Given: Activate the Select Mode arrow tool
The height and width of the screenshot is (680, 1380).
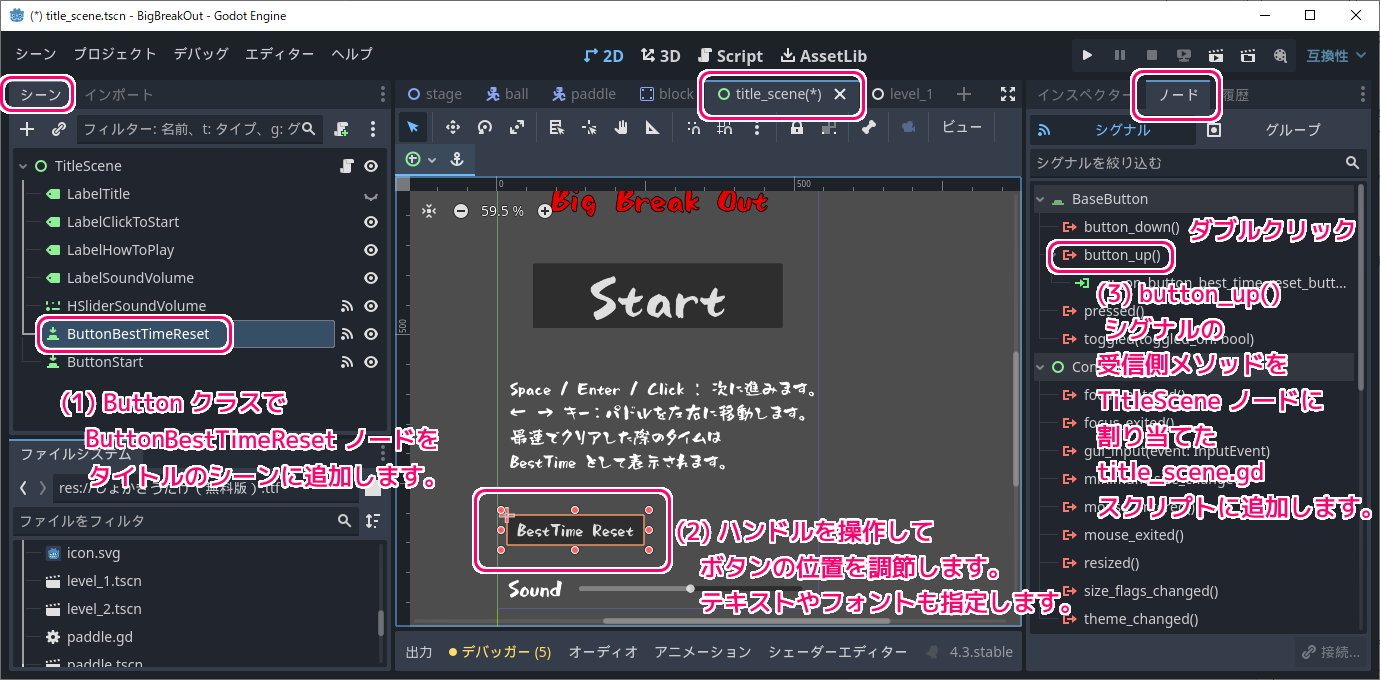Looking at the screenshot, I should click(413, 127).
